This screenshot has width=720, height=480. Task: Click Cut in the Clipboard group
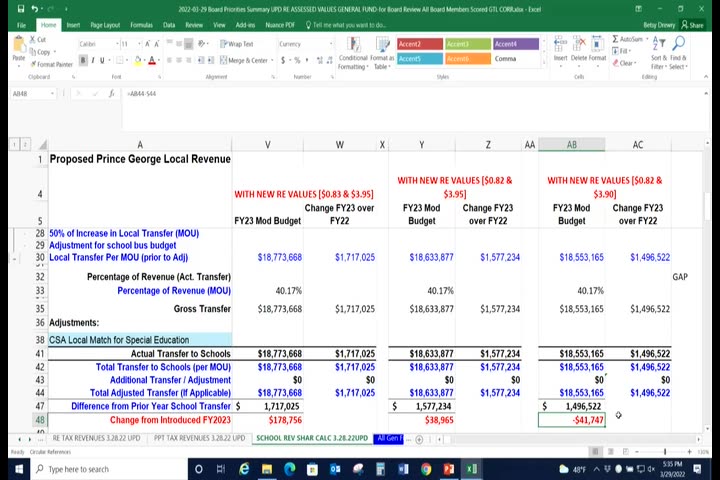(x=38, y=40)
